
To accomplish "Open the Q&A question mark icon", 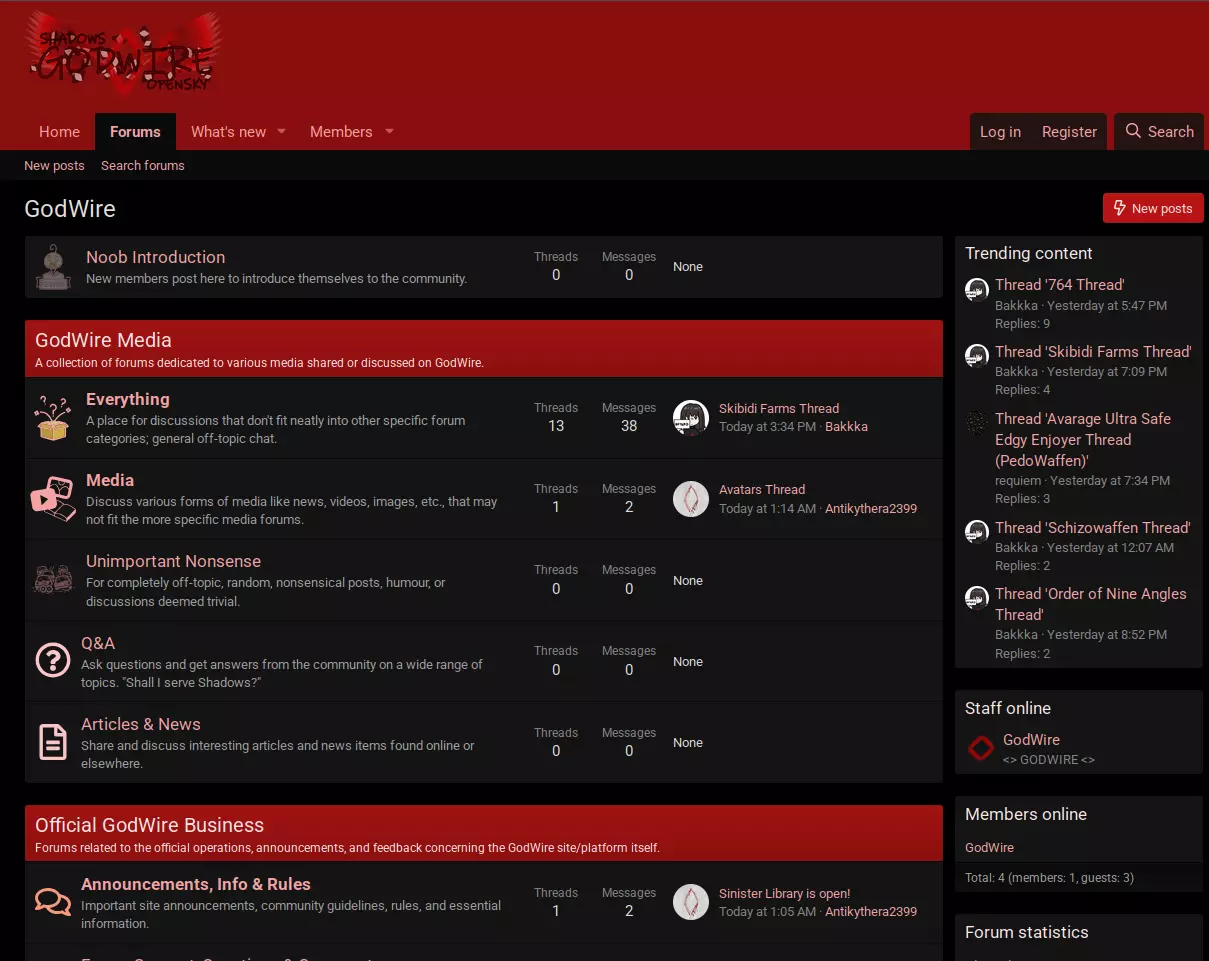I will click(52, 661).
